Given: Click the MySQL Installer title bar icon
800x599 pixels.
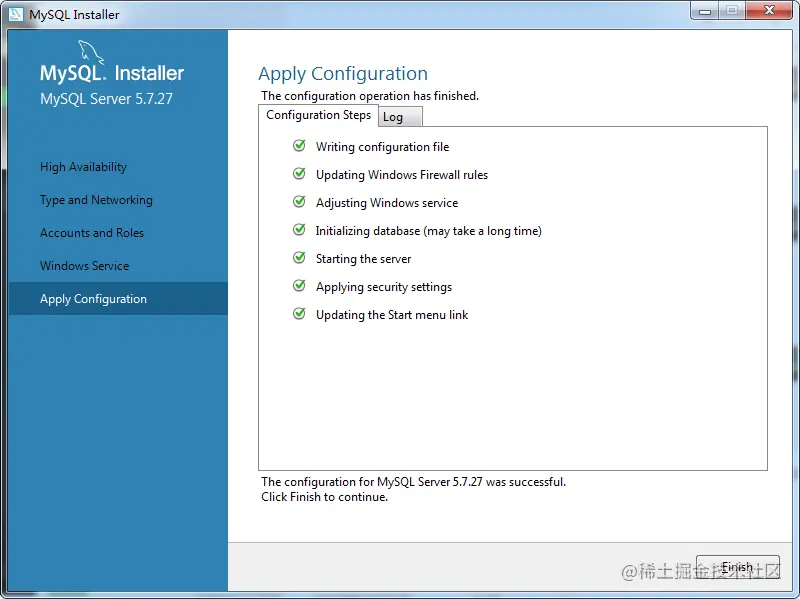Looking at the screenshot, I should tap(16, 14).
